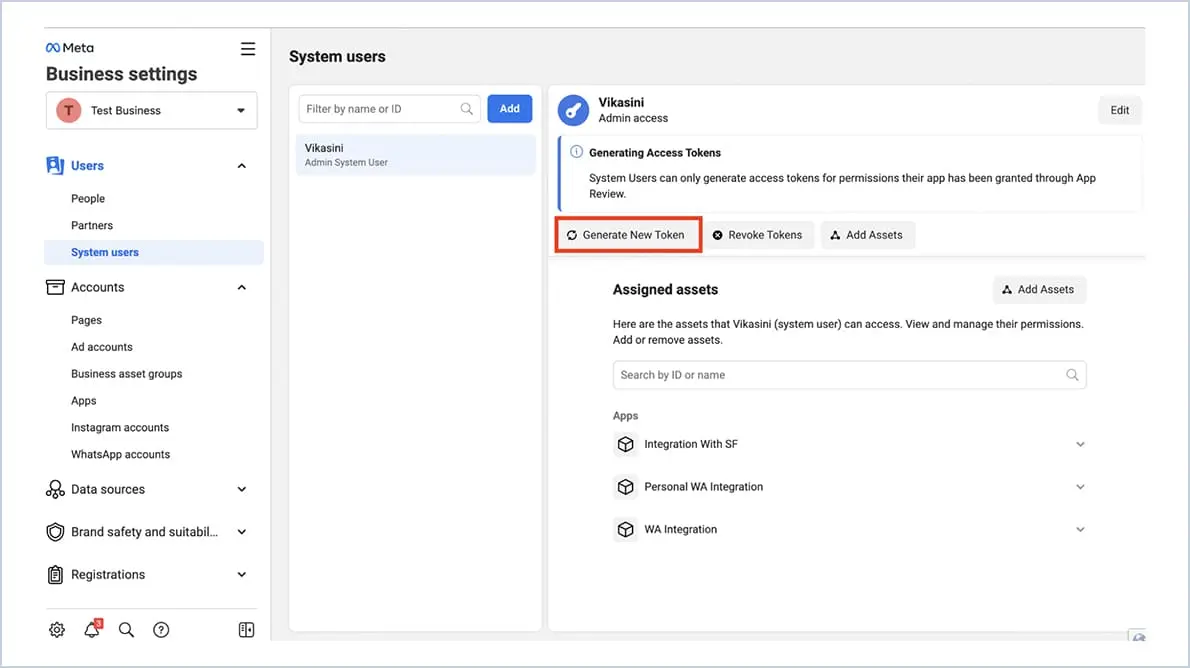Click the Vikasini key avatar icon
The width and height of the screenshot is (1190, 668).
click(x=573, y=110)
